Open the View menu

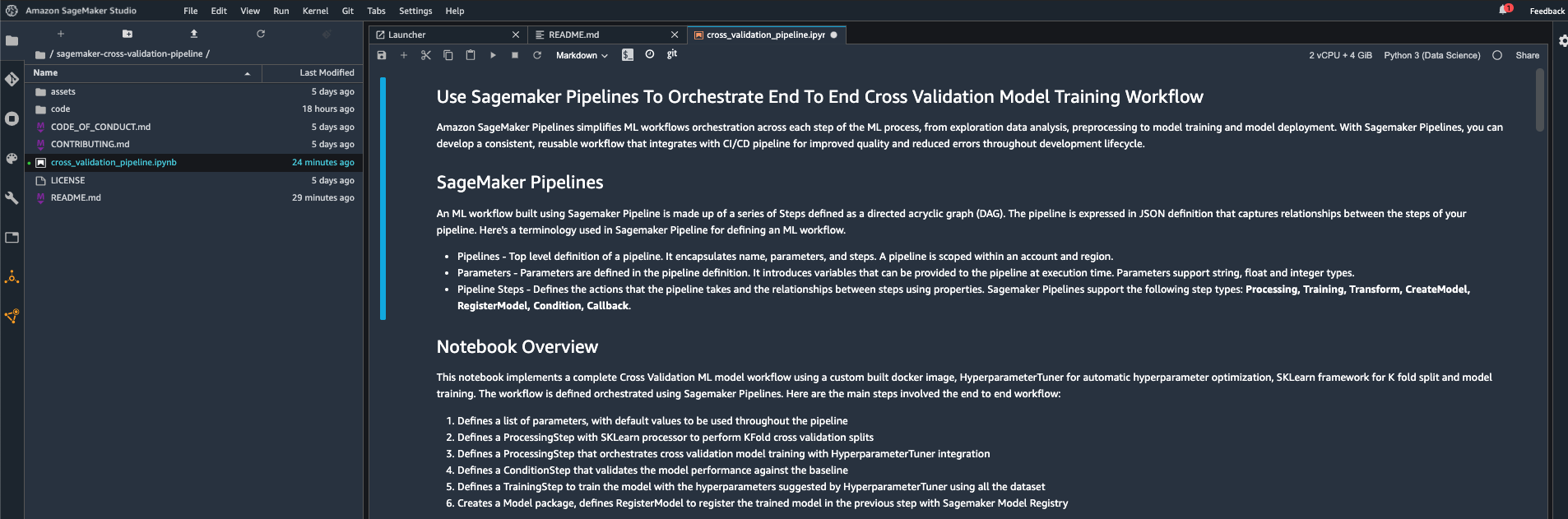pyautogui.click(x=250, y=11)
